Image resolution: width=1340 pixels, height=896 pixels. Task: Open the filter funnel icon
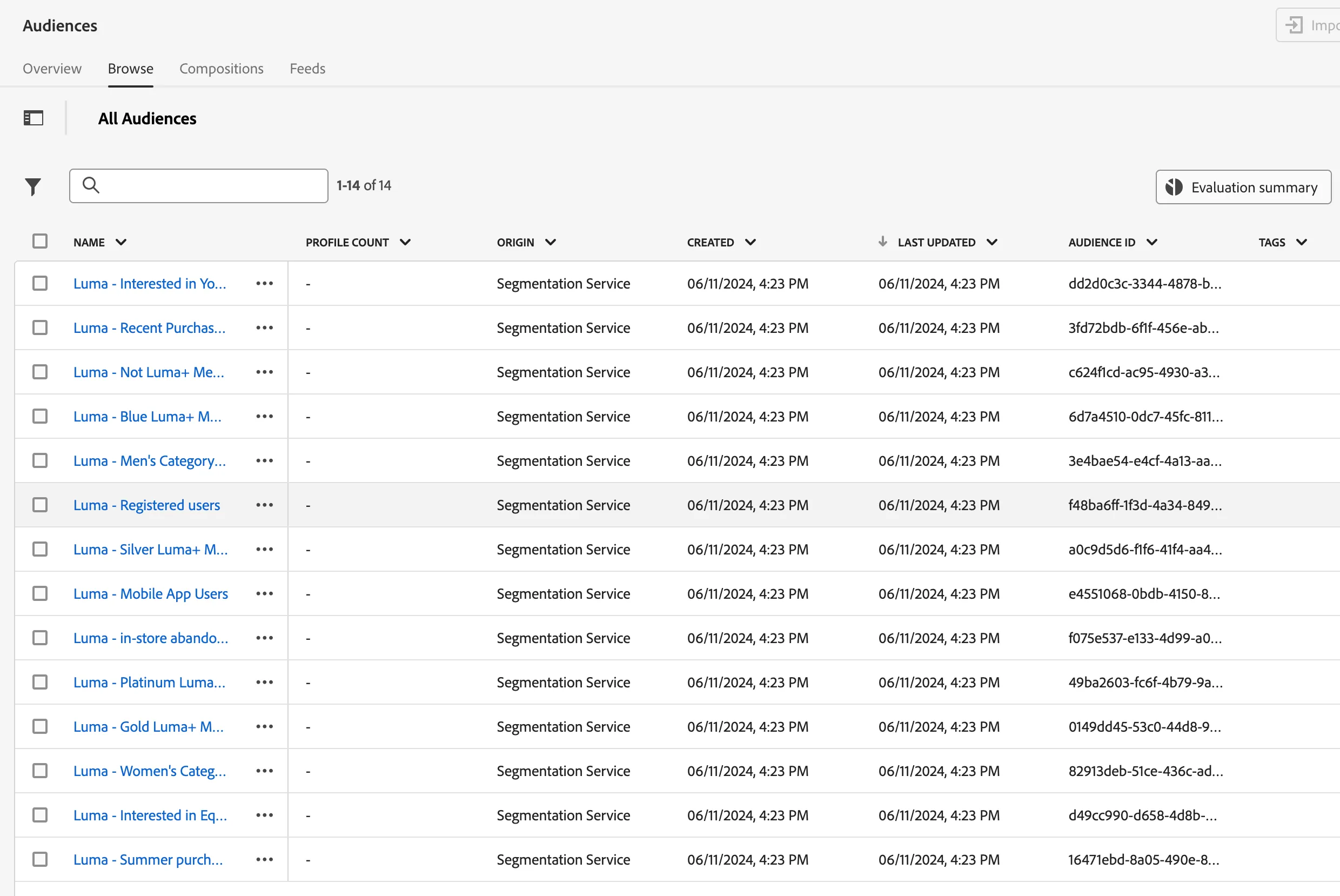[x=33, y=186]
